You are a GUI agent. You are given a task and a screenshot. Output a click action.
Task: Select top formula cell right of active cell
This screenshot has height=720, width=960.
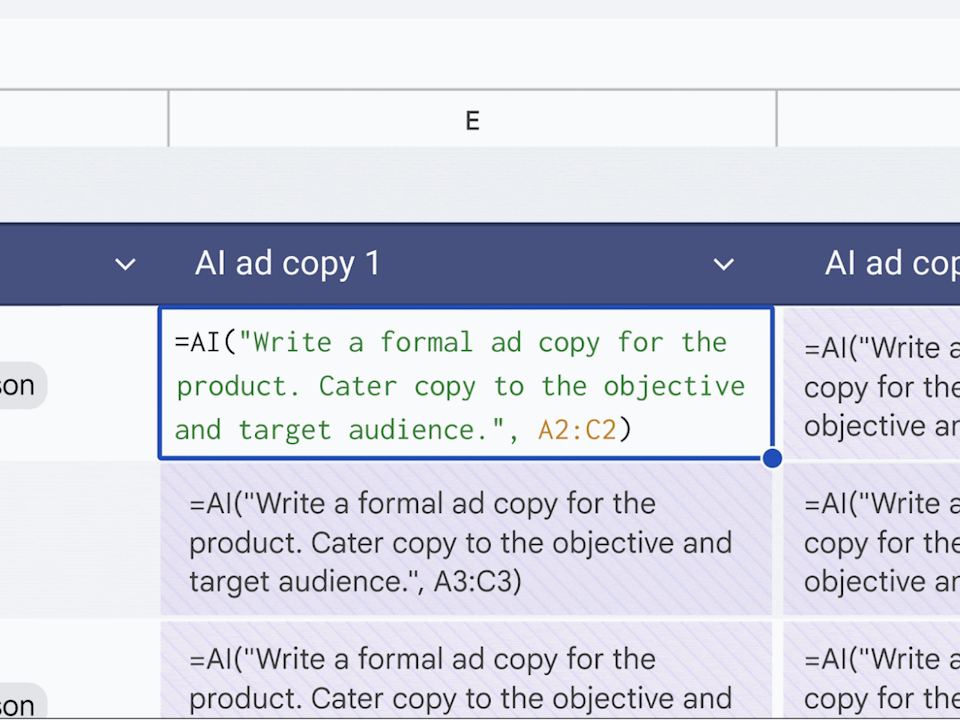872,385
